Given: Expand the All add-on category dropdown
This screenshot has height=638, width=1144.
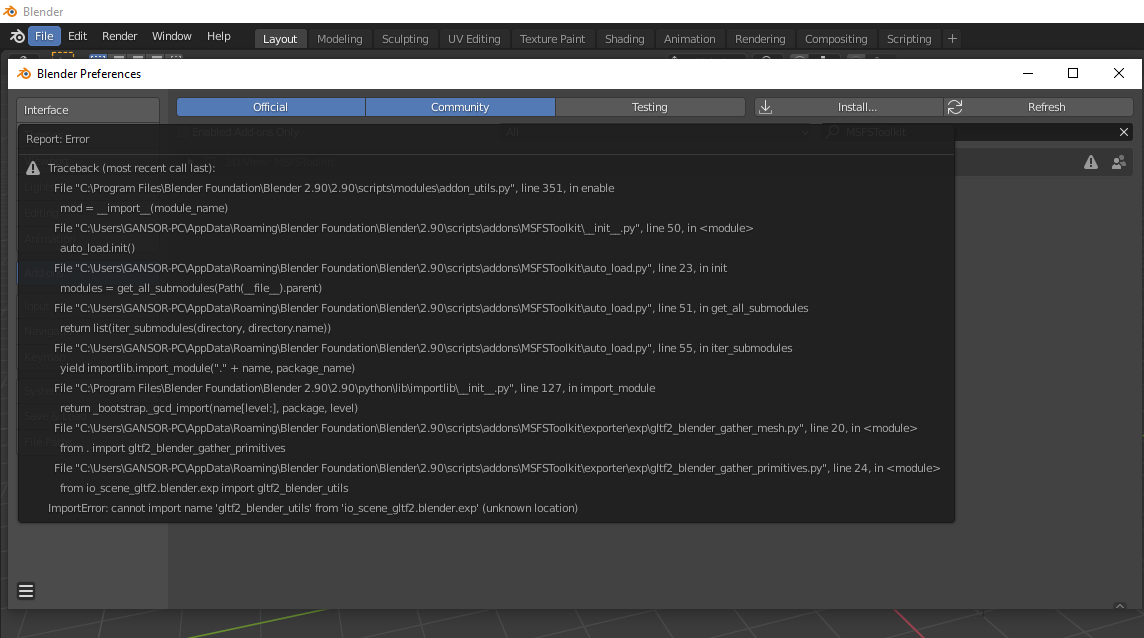Looking at the screenshot, I should pyautogui.click(x=657, y=132).
